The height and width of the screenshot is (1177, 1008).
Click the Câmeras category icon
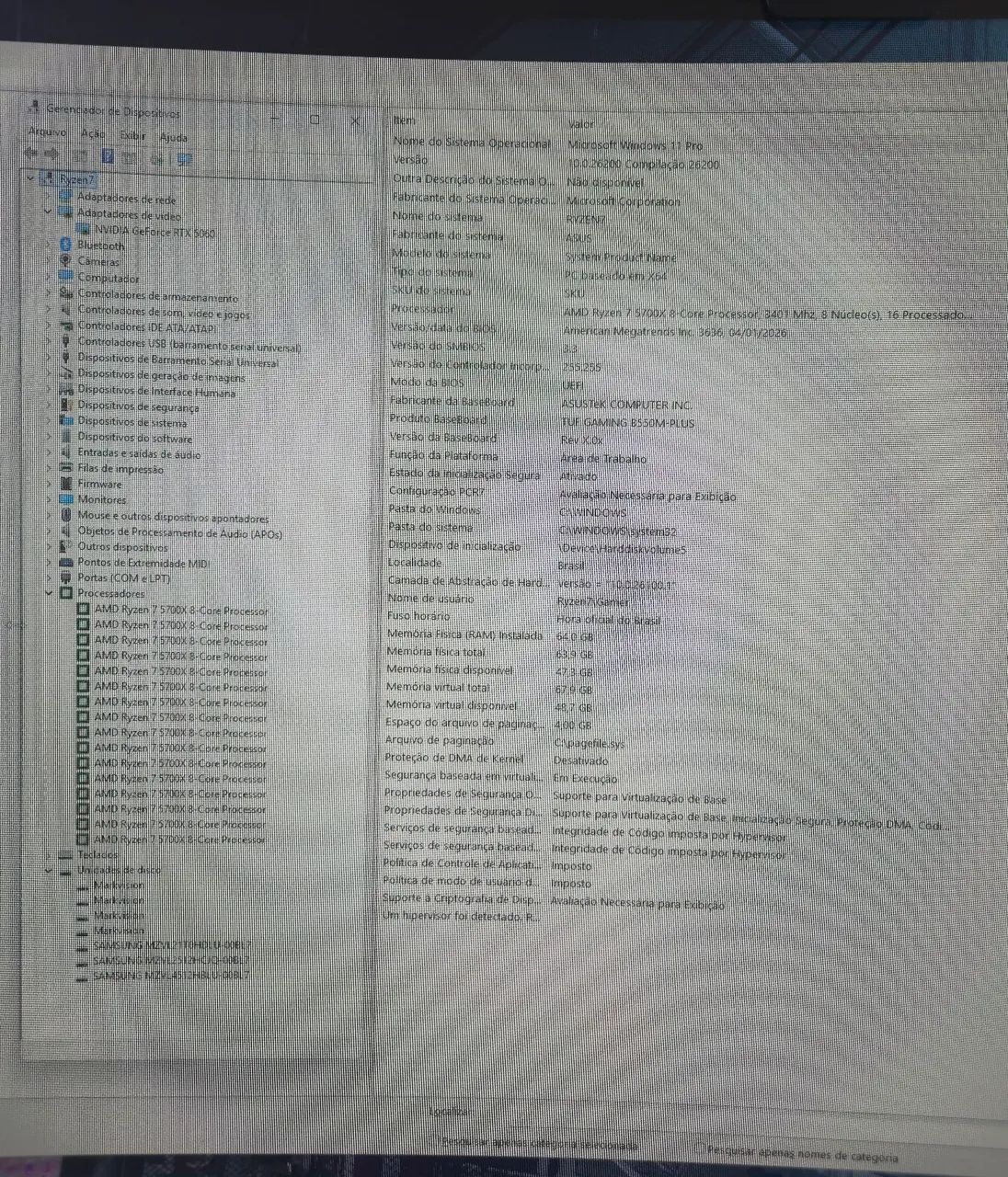[x=65, y=260]
